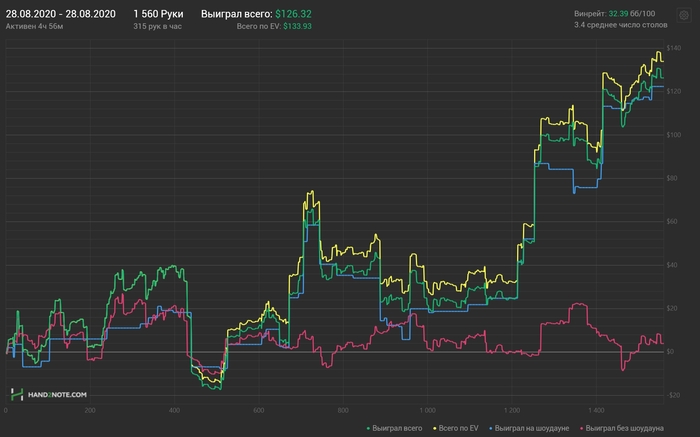Click the $100 y-axis label
The height and width of the screenshot is (437, 700).
pyautogui.click(x=674, y=135)
